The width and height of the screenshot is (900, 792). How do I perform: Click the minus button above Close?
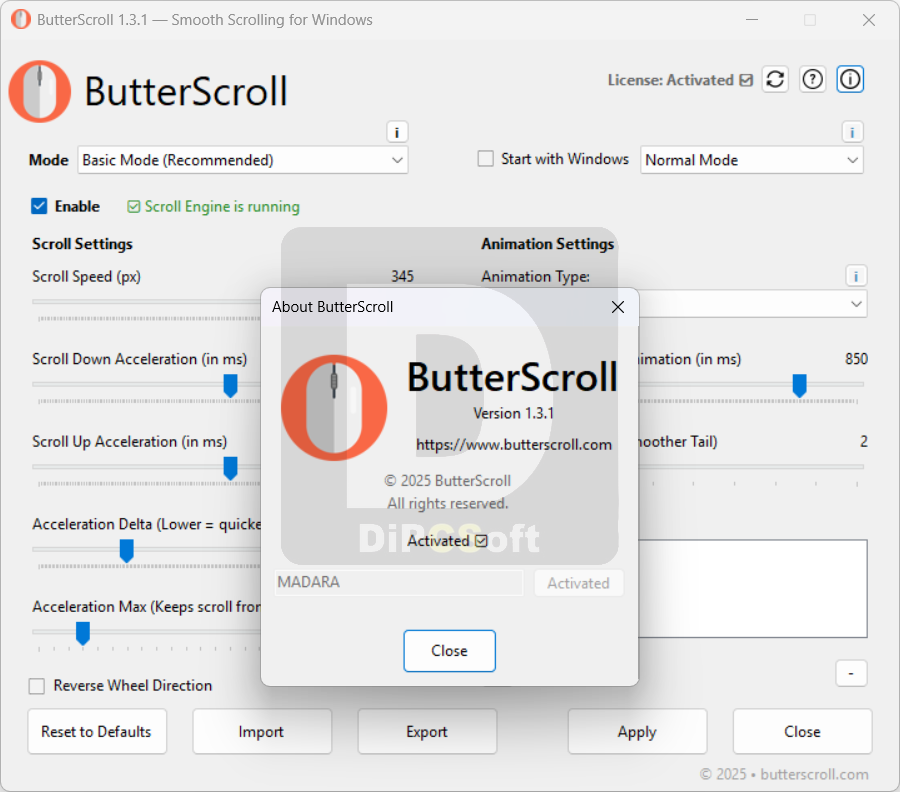[851, 673]
